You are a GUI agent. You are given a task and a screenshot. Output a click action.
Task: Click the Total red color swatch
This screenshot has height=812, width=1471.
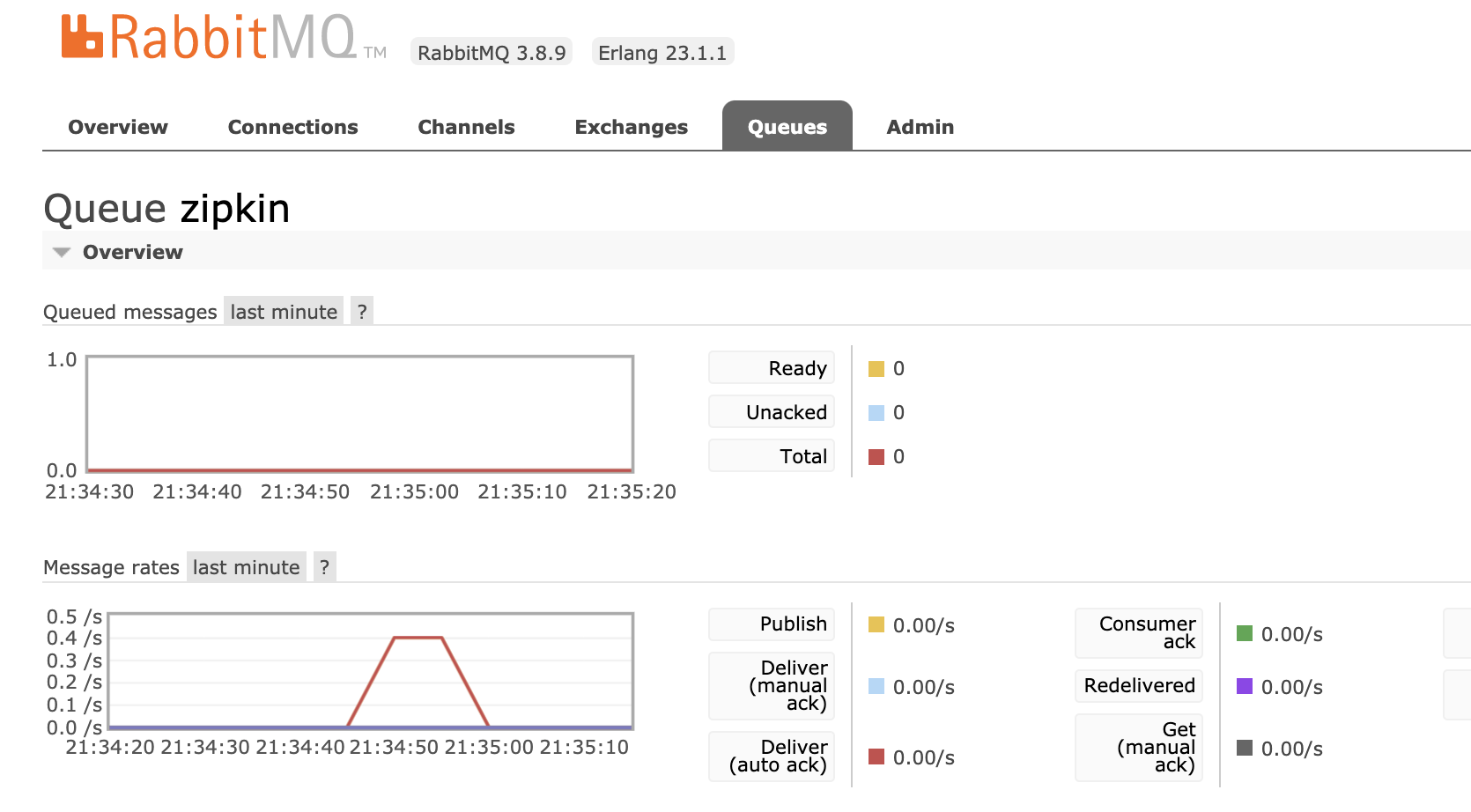[x=876, y=457]
